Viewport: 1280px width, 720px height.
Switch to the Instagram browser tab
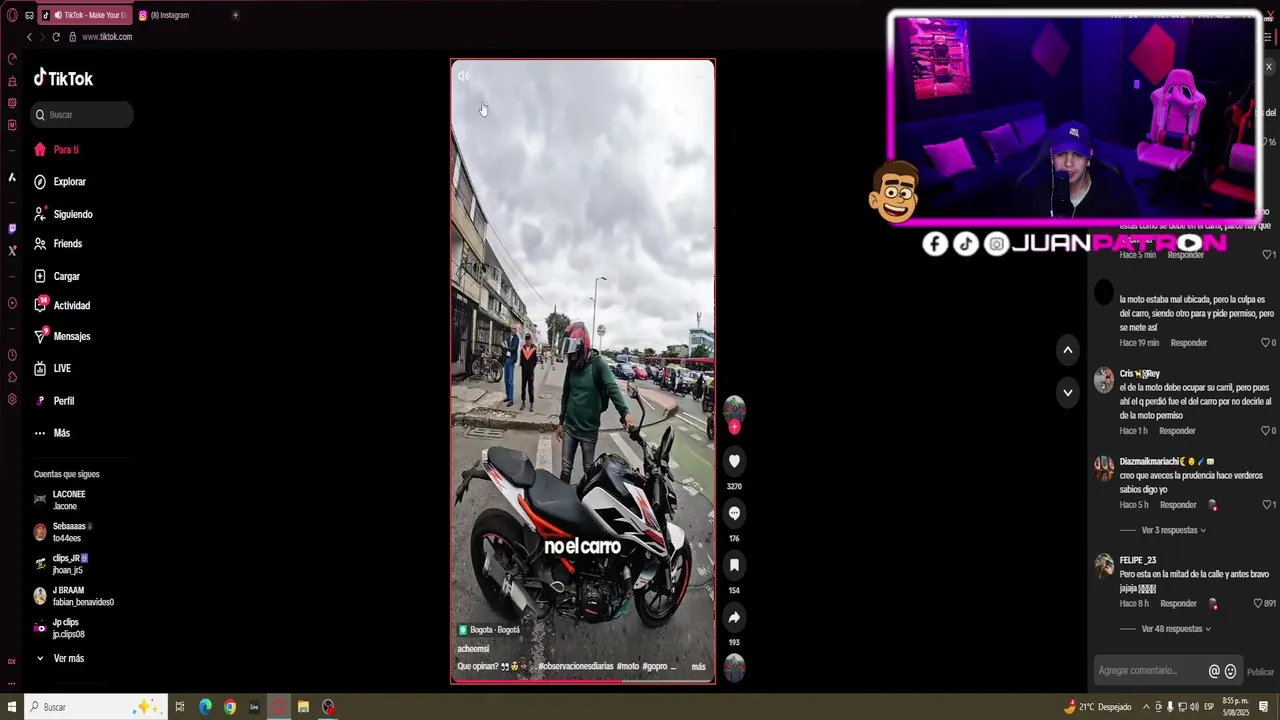pos(170,15)
